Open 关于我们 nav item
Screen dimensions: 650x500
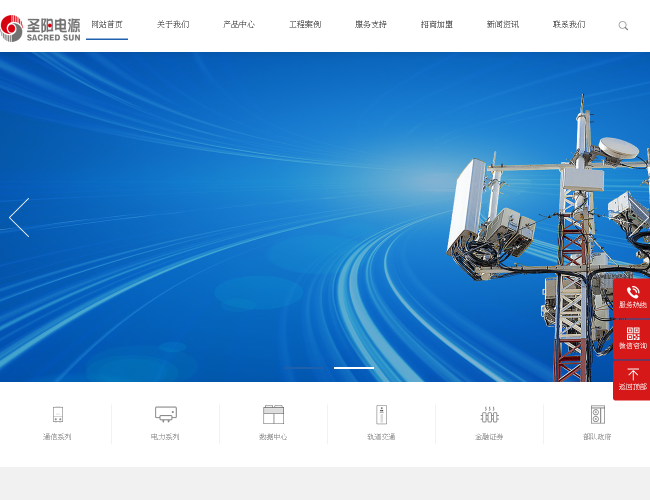pyautogui.click(x=173, y=24)
